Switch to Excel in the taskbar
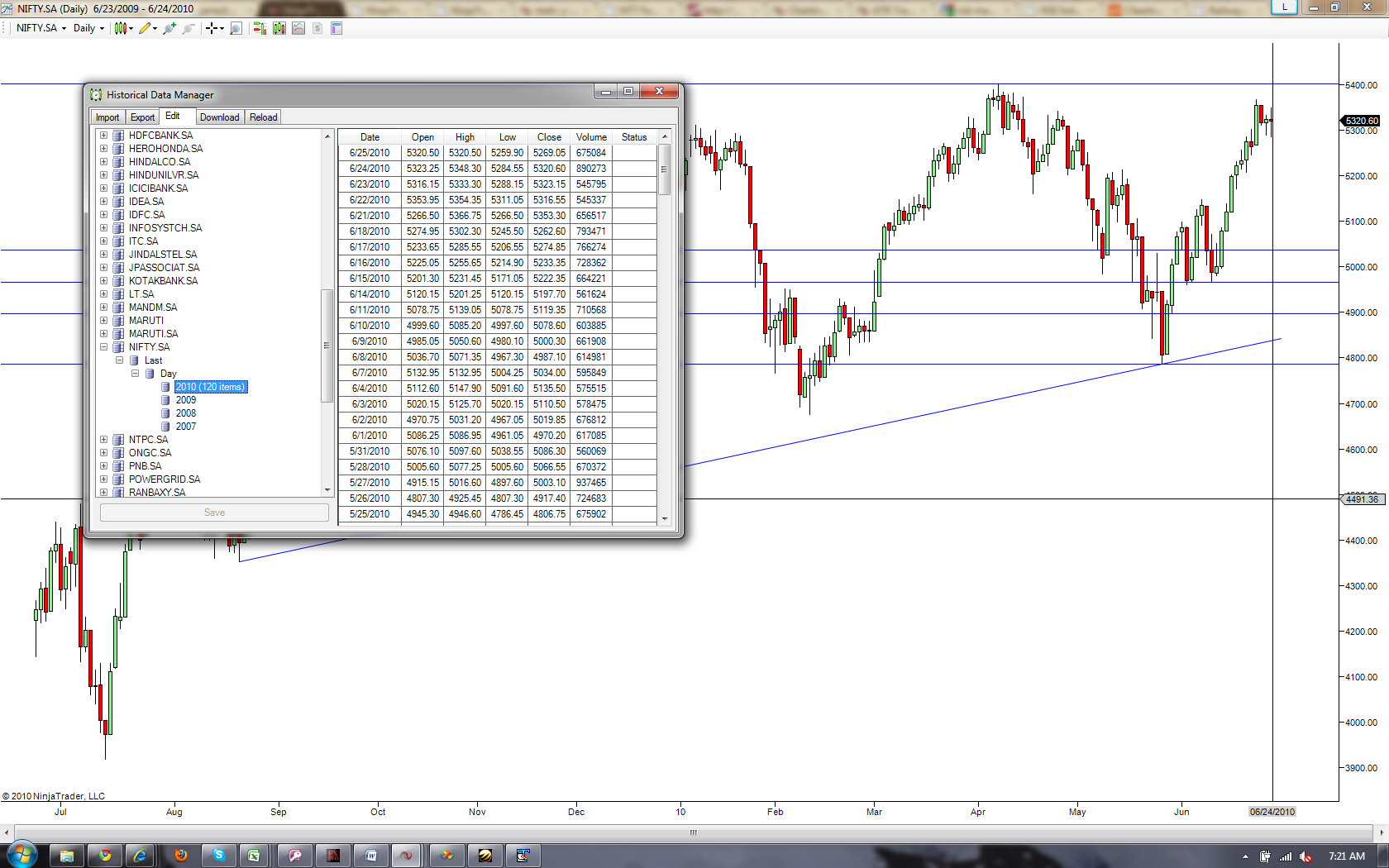 pyautogui.click(x=254, y=856)
